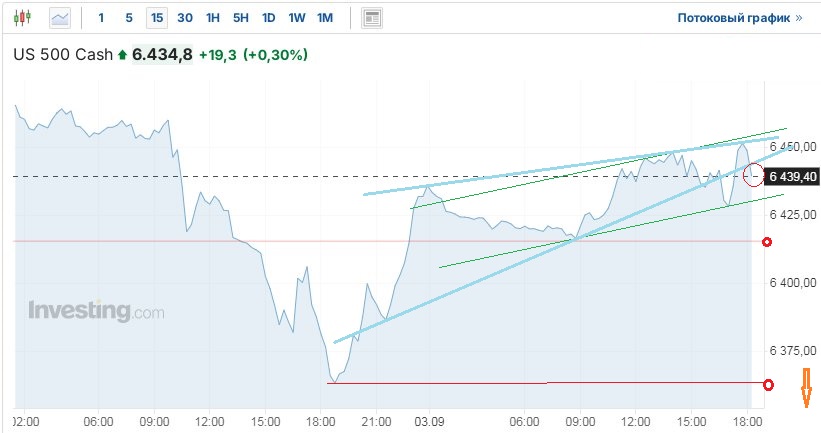The width and height of the screenshot is (821, 433).
Task: Show the 1M monthly timeframe
Action: point(325,18)
